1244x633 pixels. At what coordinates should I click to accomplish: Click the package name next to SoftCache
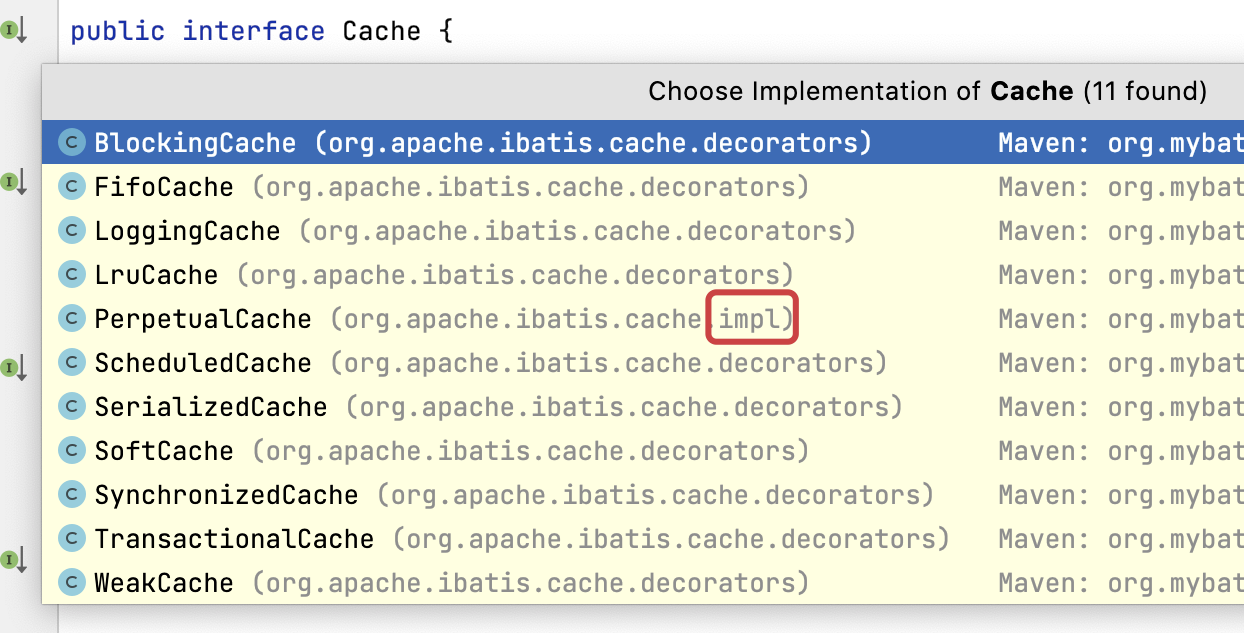tap(530, 451)
